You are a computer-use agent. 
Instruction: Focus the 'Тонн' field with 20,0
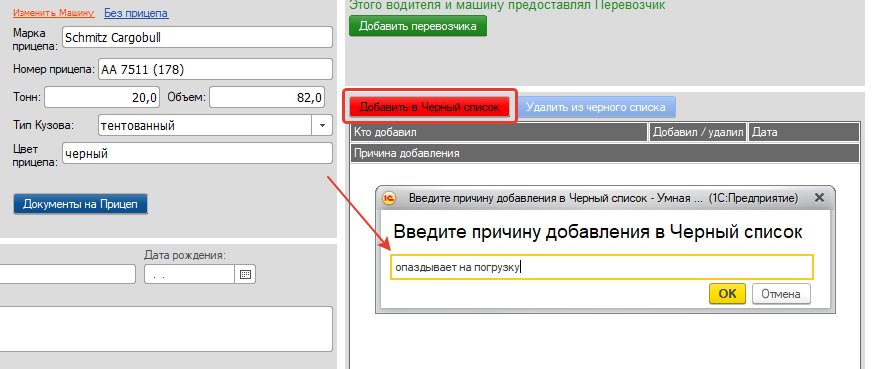[x=102, y=97]
